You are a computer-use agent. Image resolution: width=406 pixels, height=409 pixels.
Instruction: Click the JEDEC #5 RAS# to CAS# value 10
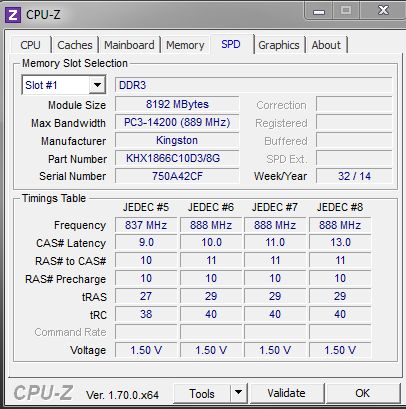tap(146, 260)
